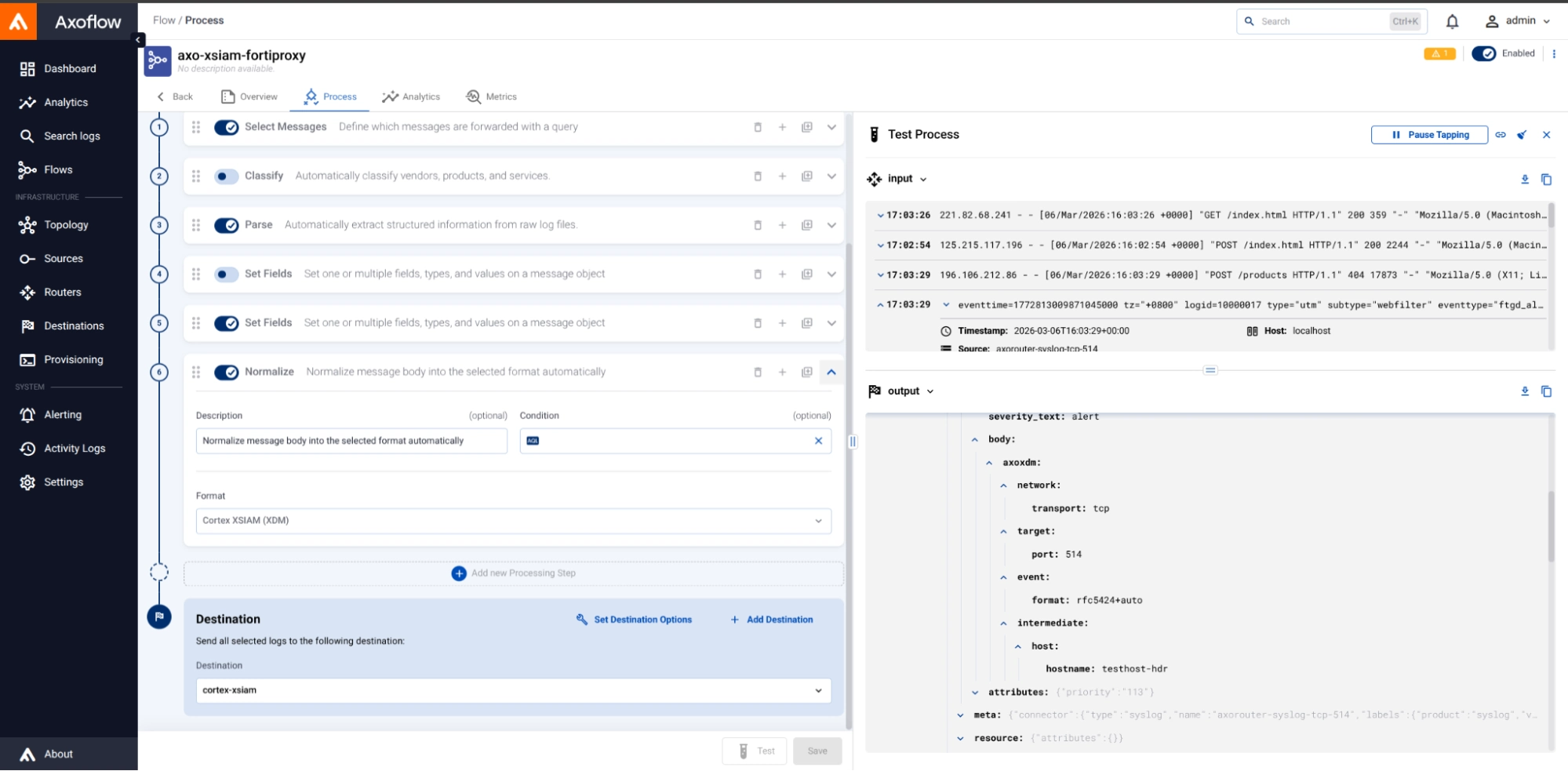Viewport: 1568px width, 771px height.
Task: Delete the Normalize step
Action: click(x=758, y=372)
